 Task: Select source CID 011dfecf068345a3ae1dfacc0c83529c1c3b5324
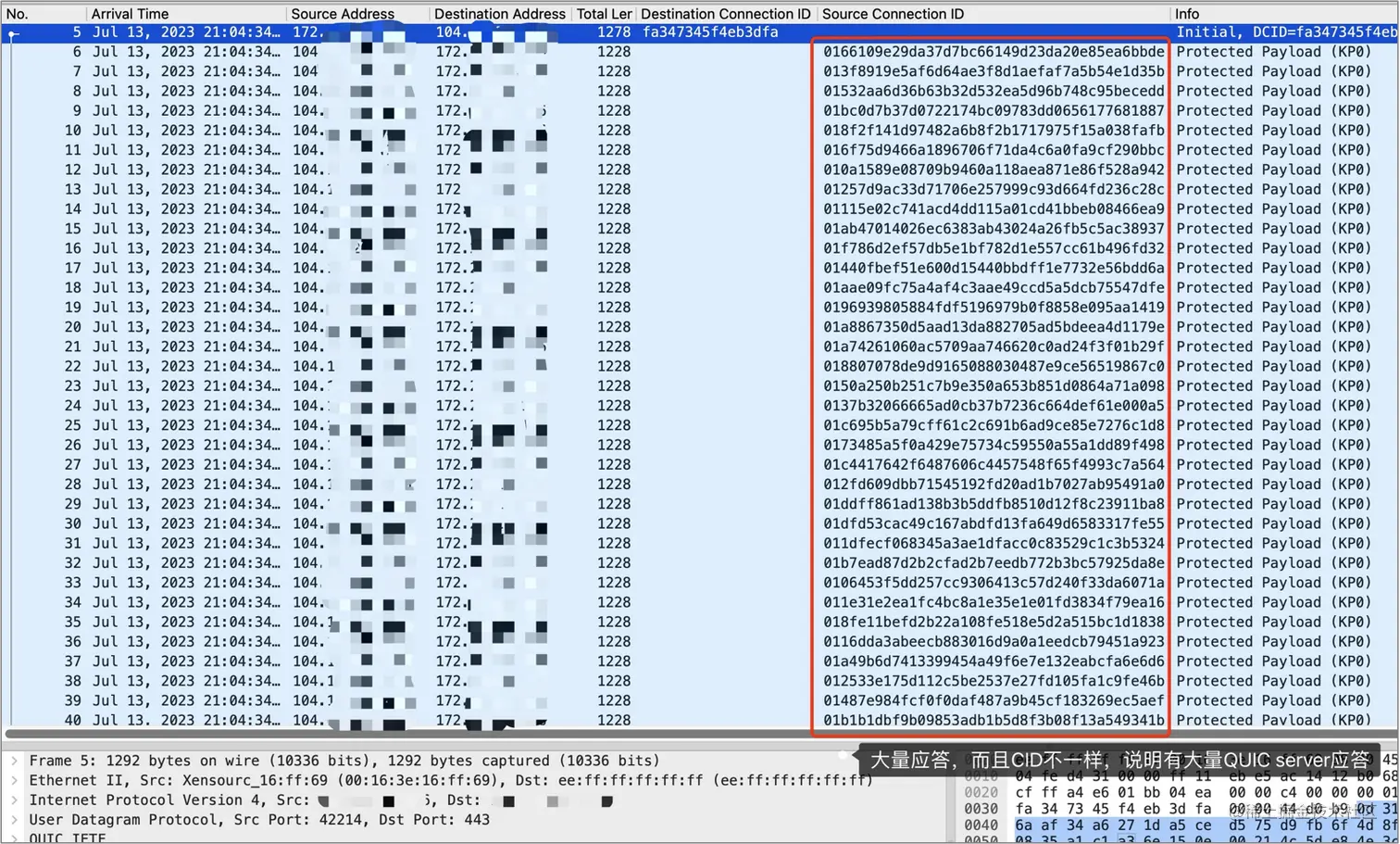[x=994, y=544]
